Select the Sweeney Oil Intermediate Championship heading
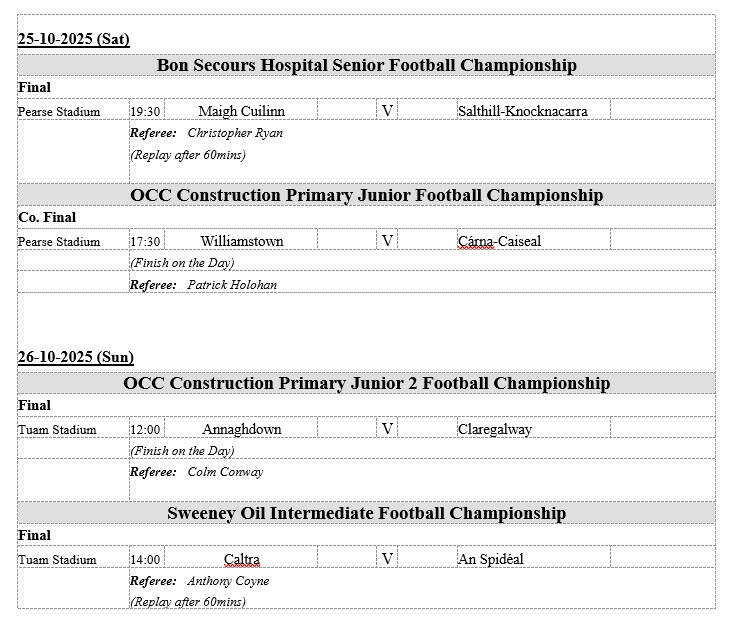Image resolution: width=739 pixels, height=635 pixels. click(x=366, y=513)
